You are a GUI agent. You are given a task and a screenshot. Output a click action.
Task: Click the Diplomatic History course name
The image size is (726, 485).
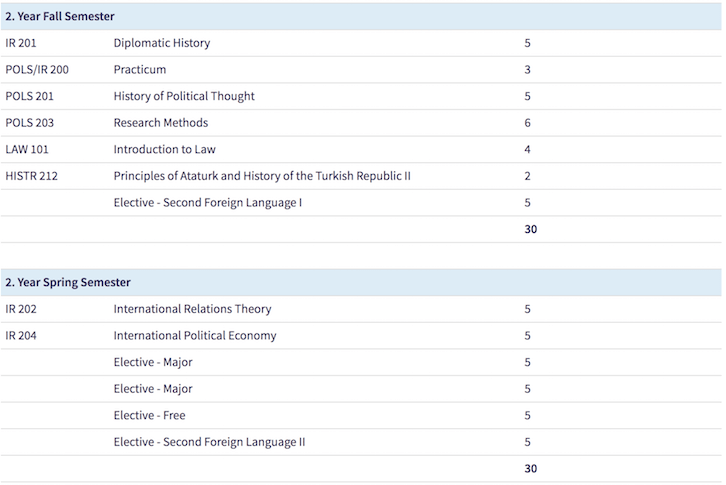pos(161,44)
